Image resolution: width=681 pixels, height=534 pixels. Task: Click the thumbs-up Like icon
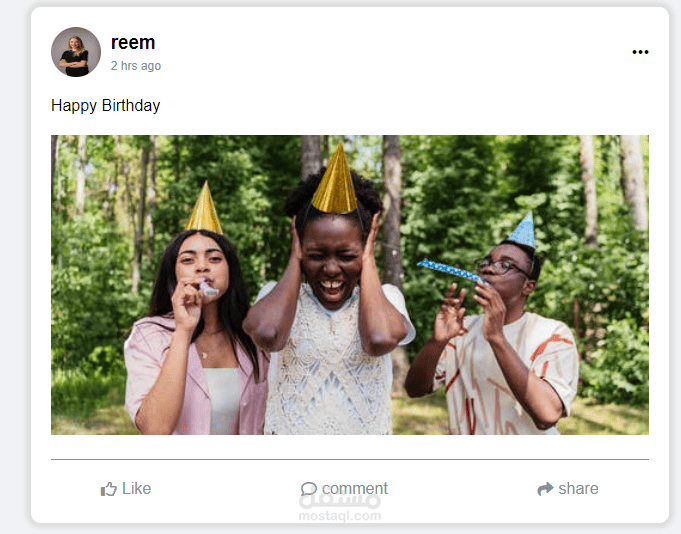(x=109, y=489)
